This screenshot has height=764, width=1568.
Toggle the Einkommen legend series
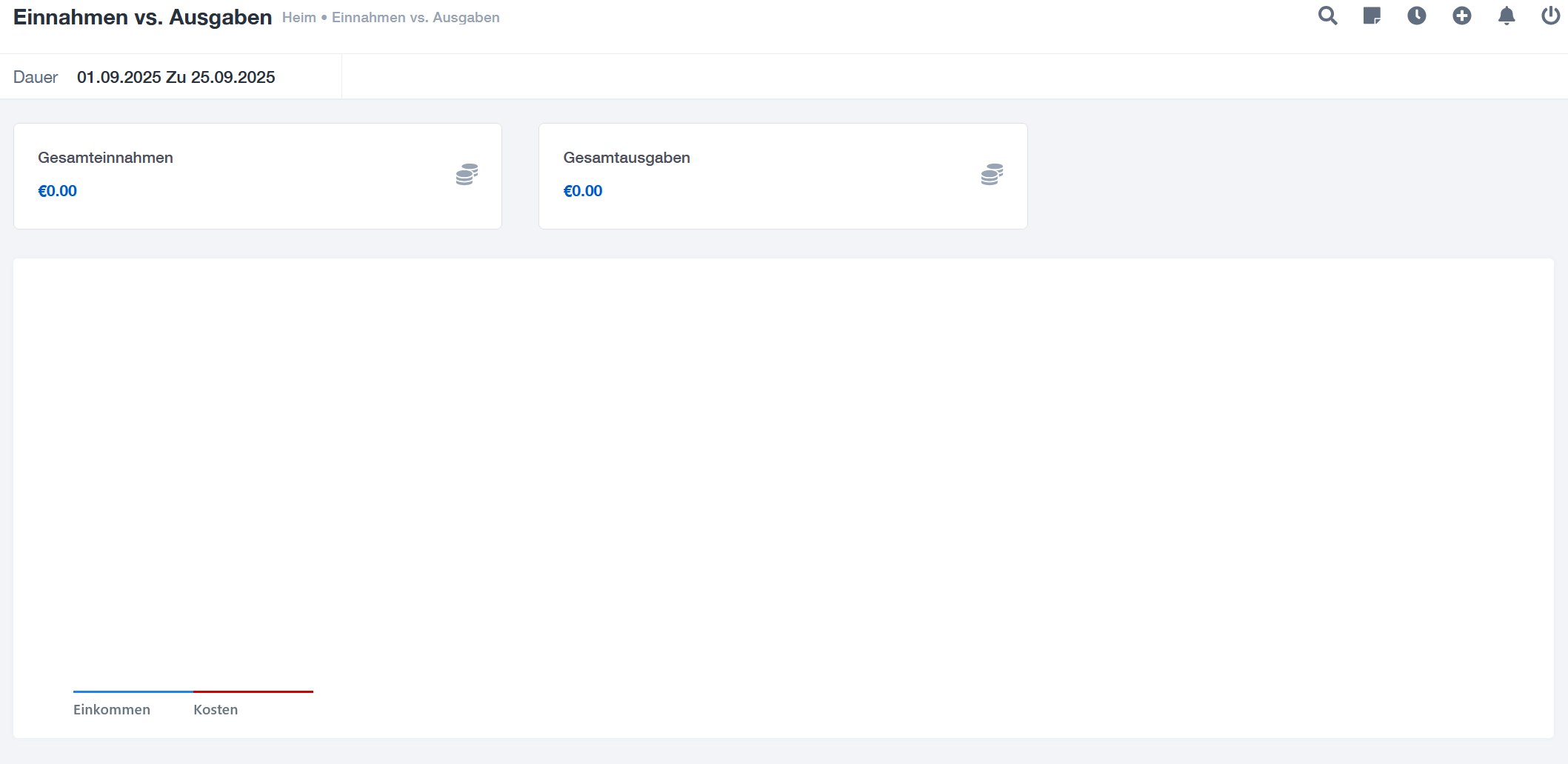click(112, 709)
